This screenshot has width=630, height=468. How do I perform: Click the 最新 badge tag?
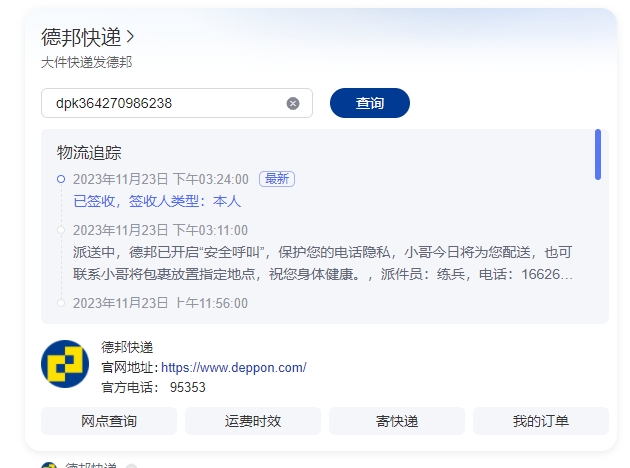[277, 179]
